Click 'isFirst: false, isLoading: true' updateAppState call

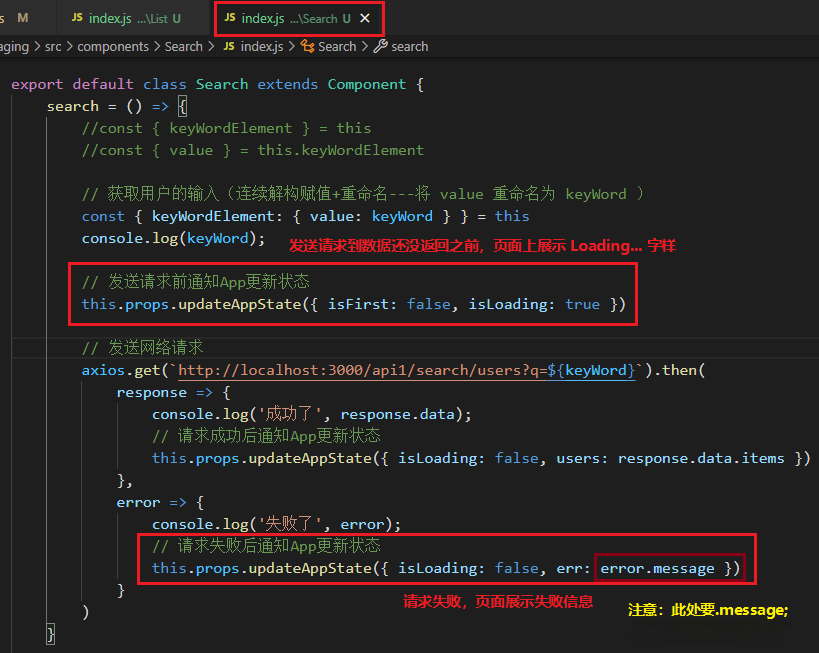pyautogui.click(x=353, y=304)
